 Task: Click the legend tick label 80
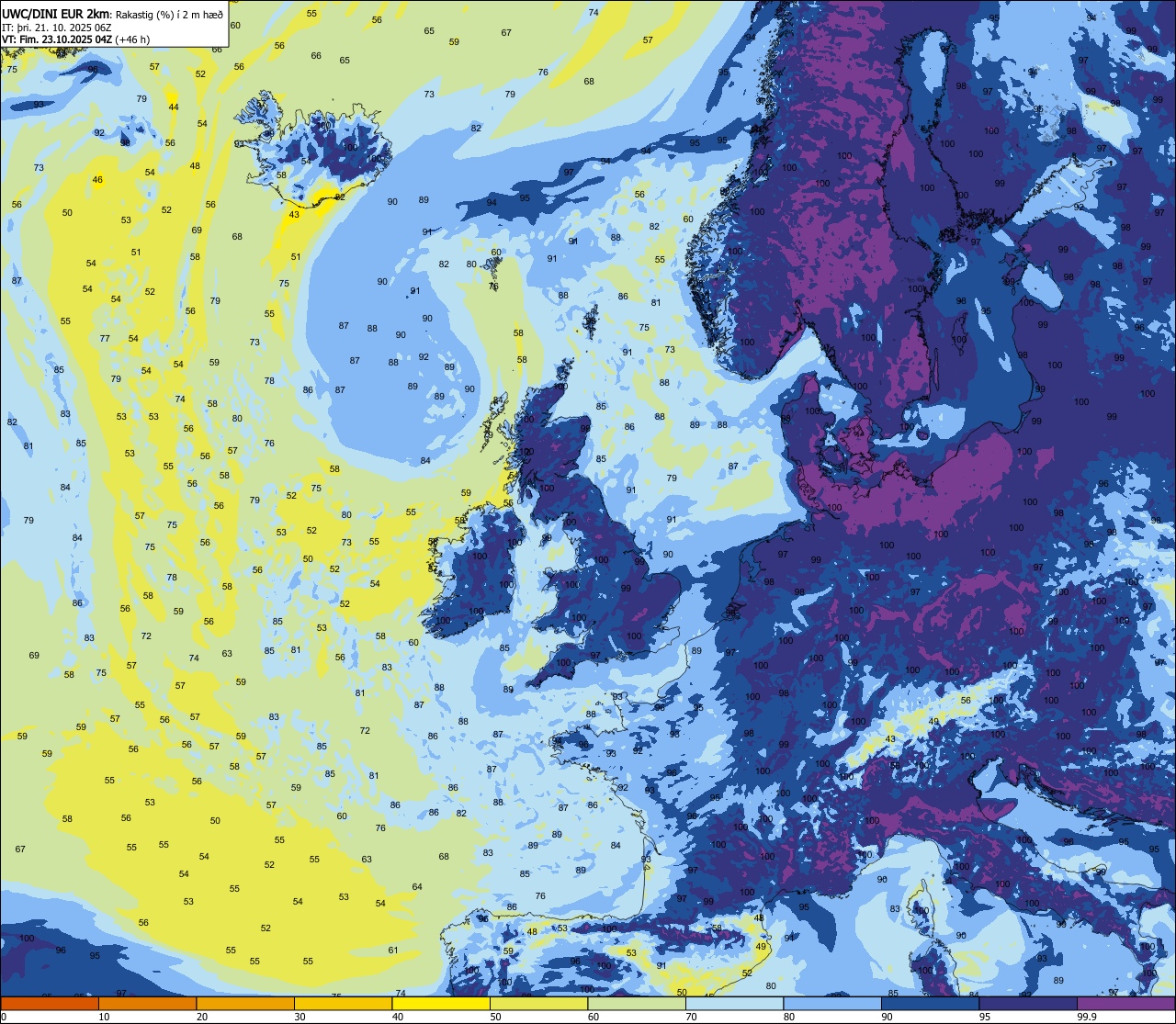789,1017
